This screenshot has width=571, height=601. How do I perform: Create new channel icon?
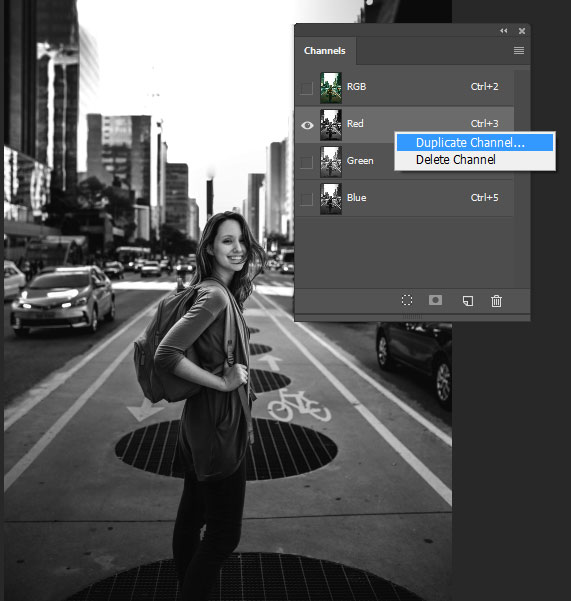tap(468, 300)
